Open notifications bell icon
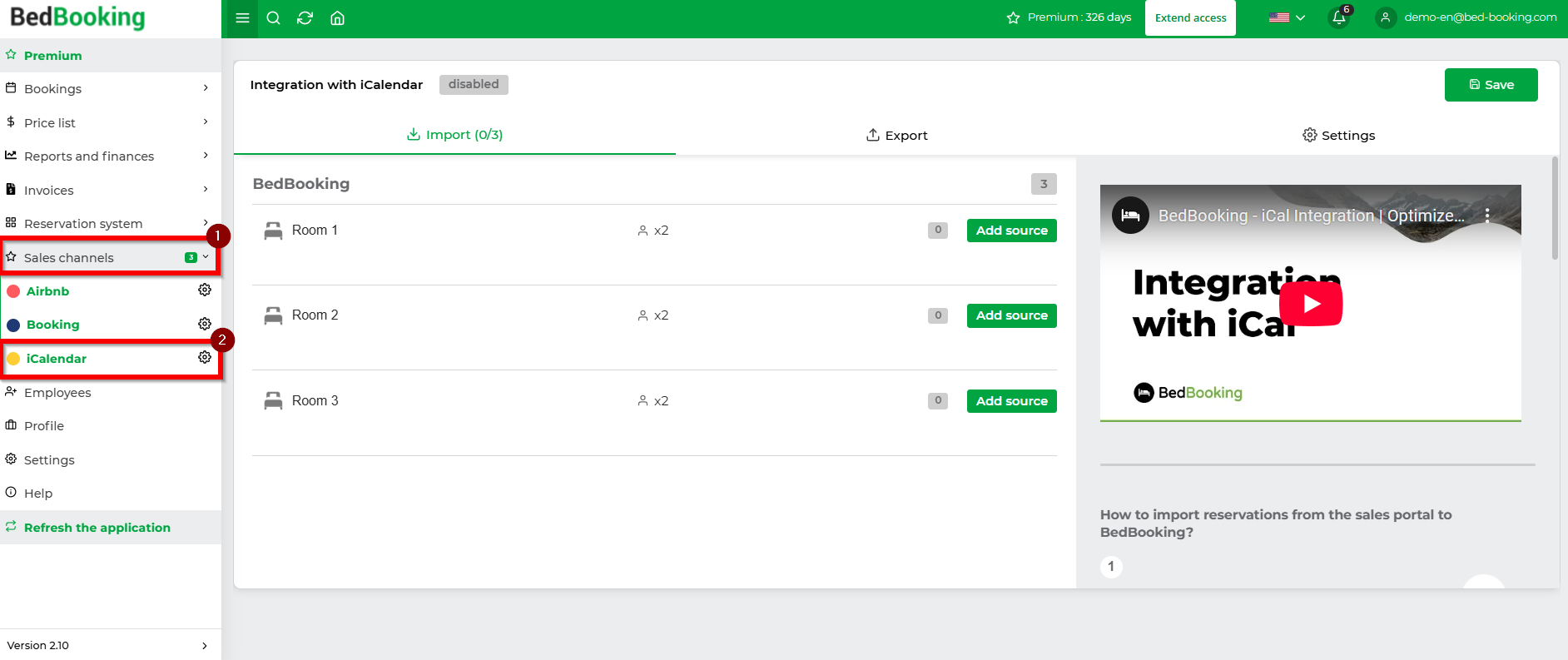The width and height of the screenshot is (1568, 660). [1339, 17]
